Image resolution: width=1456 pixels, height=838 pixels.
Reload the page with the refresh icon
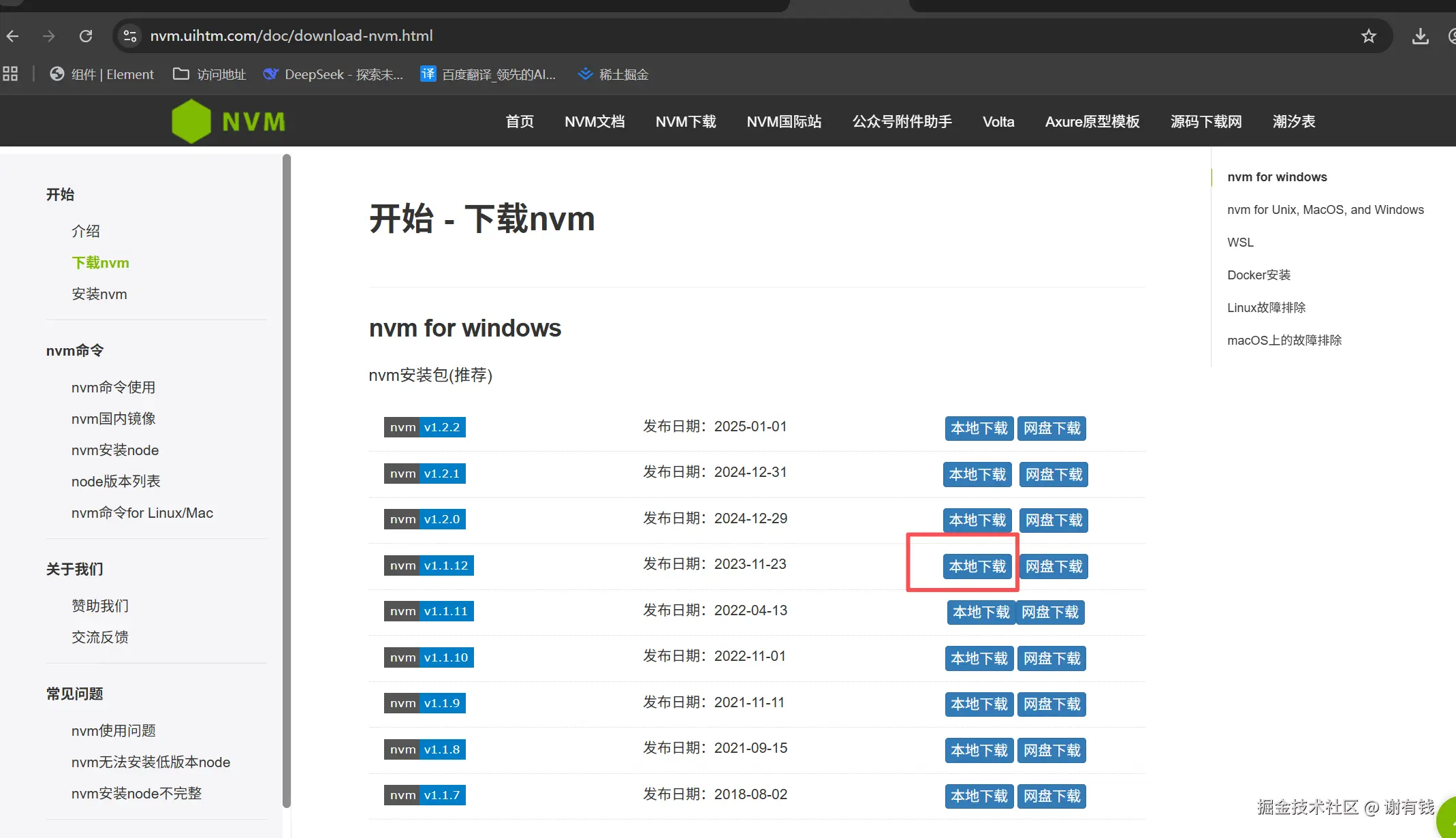[x=86, y=36]
